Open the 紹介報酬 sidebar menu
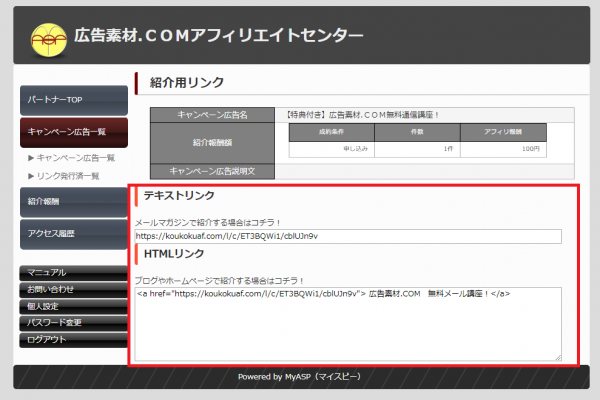The width and height of the screenshot is (600, 400). [x=73, y=202]
